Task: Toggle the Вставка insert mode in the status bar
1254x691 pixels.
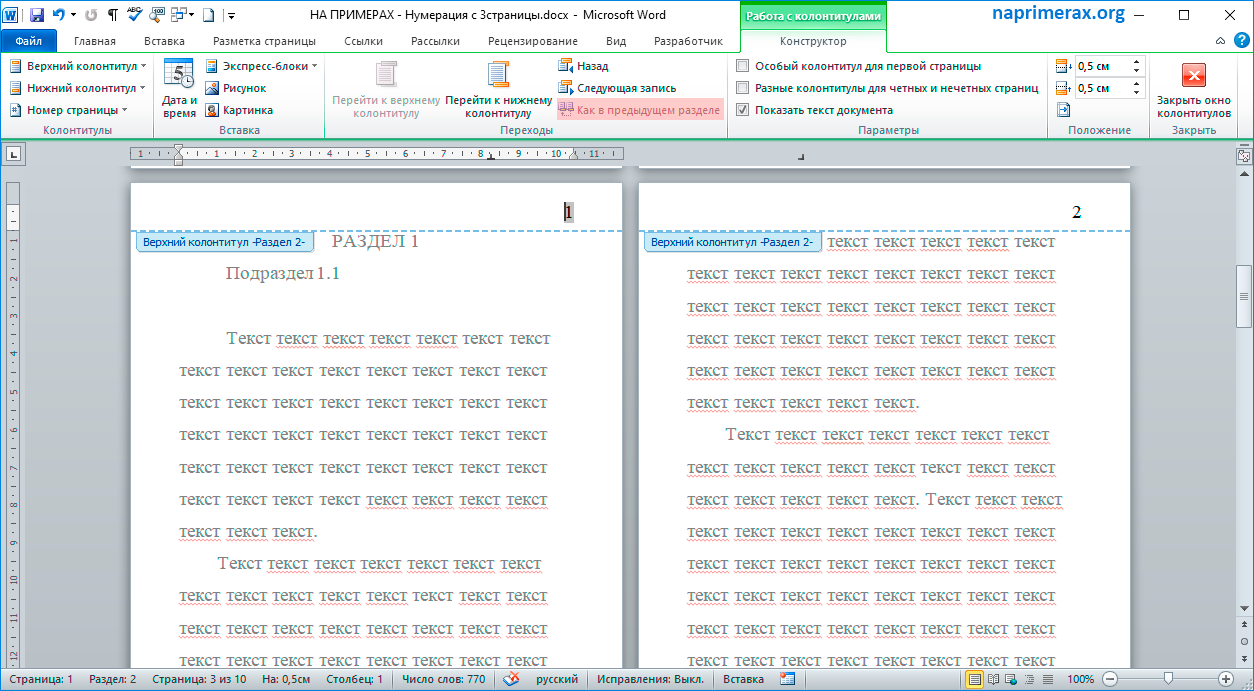Action: pyautogui.click(x=743, y=679)
